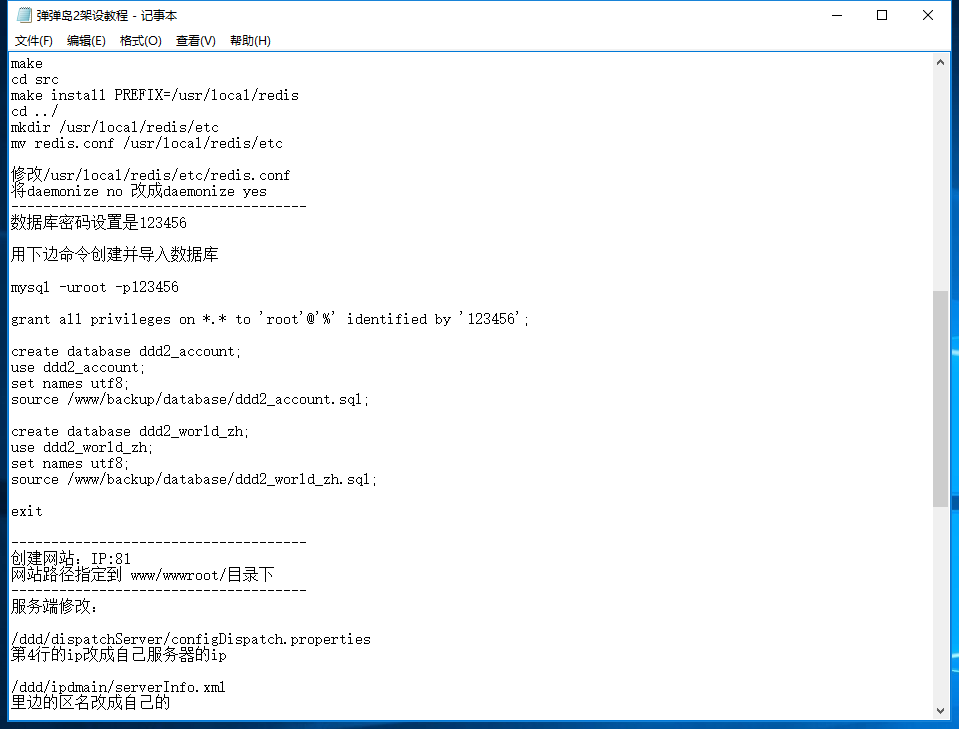The height and width of the screenshot is (729, 959).
Task: Click the line "第4行的ip改成自己服务器的ip"
Action: pos(119,654)
